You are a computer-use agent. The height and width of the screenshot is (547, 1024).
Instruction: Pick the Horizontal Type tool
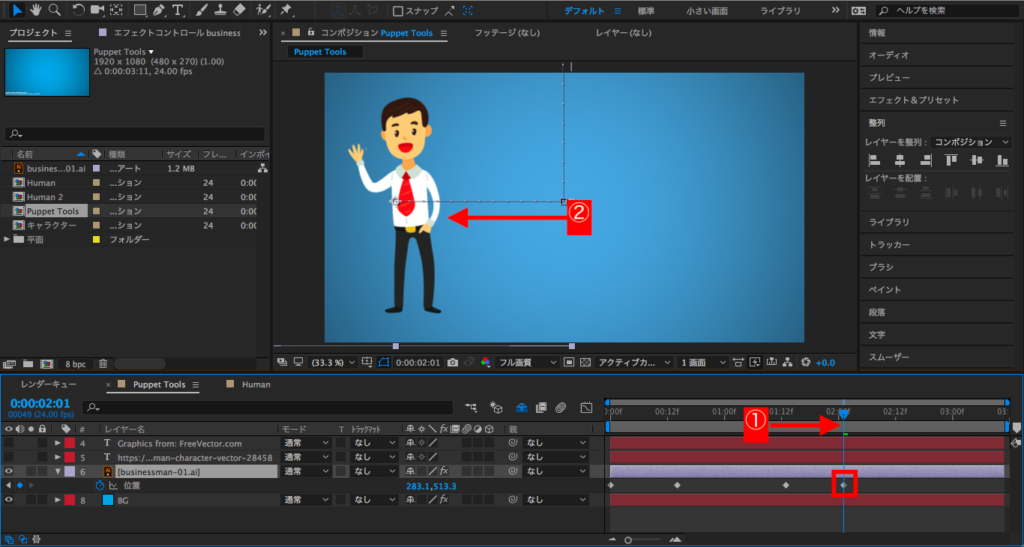pos(178,10)
